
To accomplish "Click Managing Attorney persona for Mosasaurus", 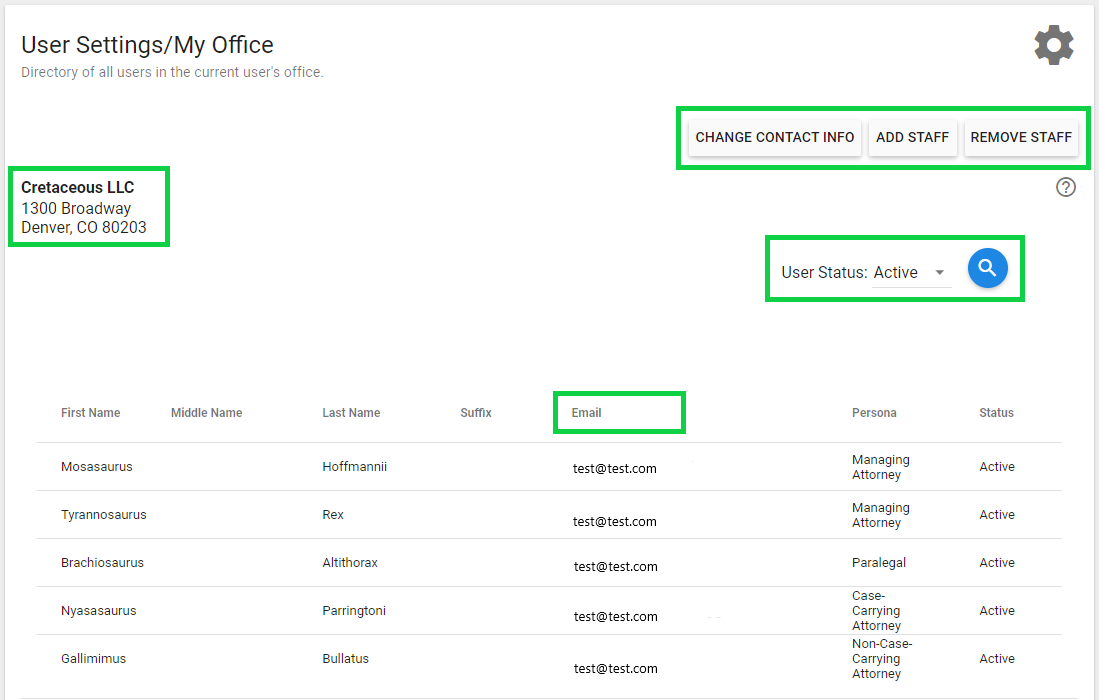I will (x=881, y=467).
